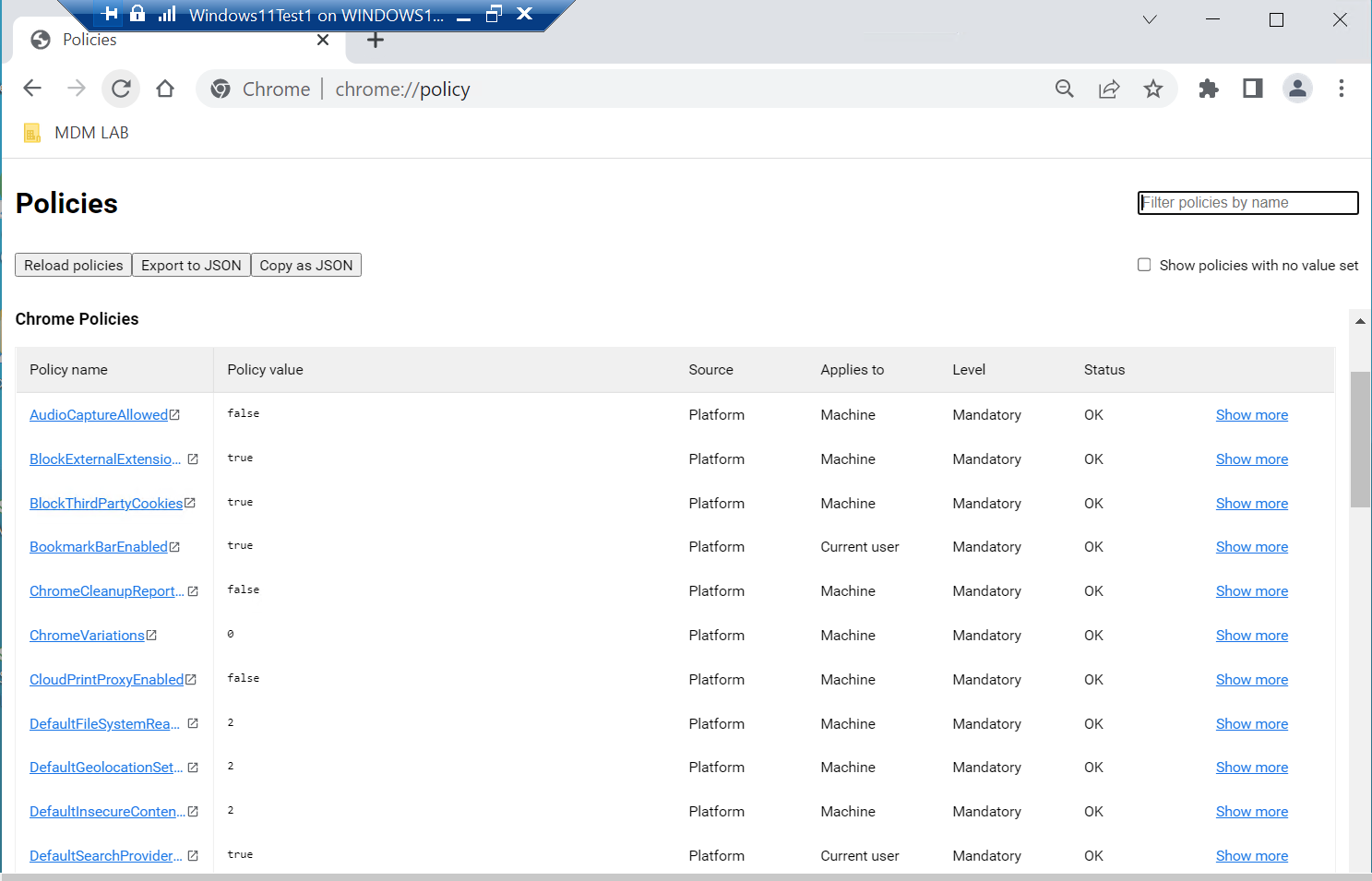
Task: Open the Home page icon
Action: (x=165, y=89)
